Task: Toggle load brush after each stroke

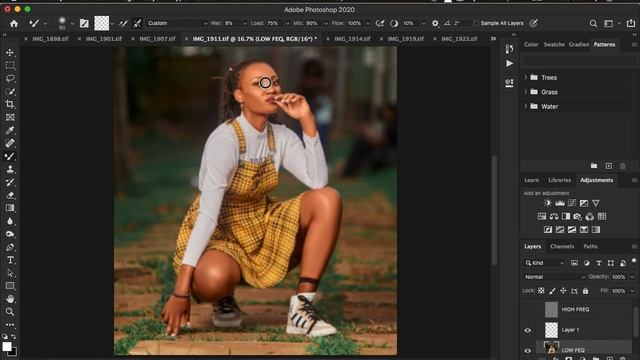Action: (x=123, y=24)
